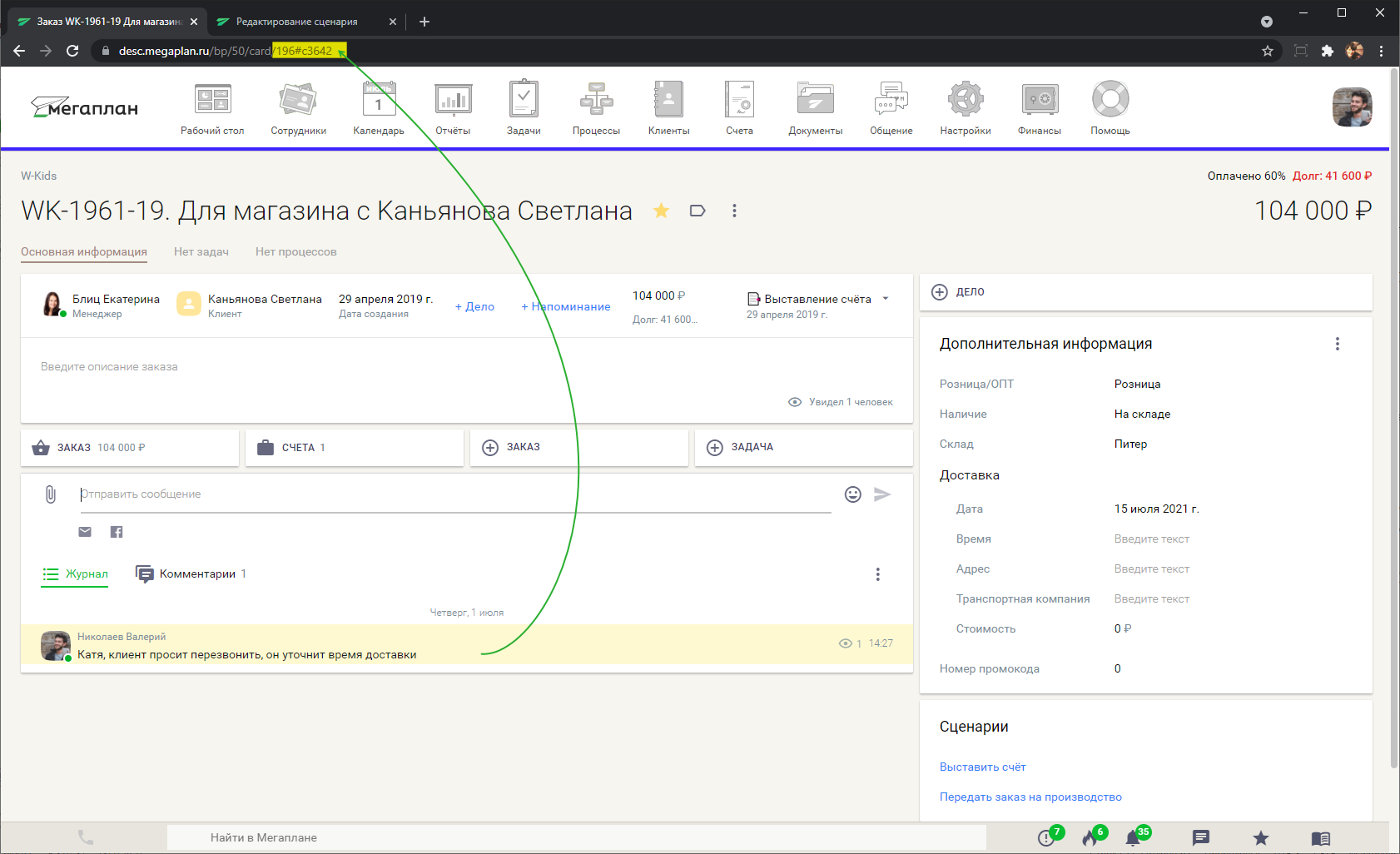Choose the email envelope channel icon
1400x854 pixels.
pos(85,532)
